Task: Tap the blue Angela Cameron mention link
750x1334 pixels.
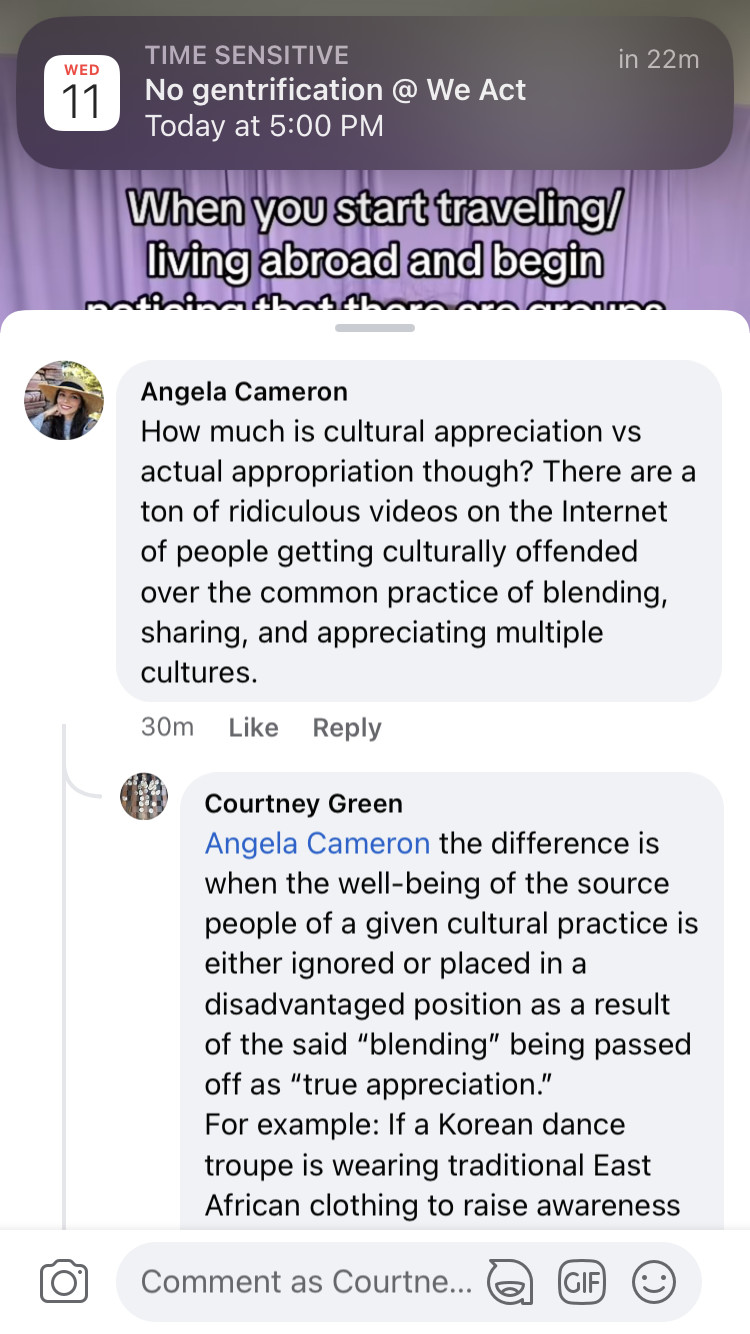Action: (x=317, y=843)
